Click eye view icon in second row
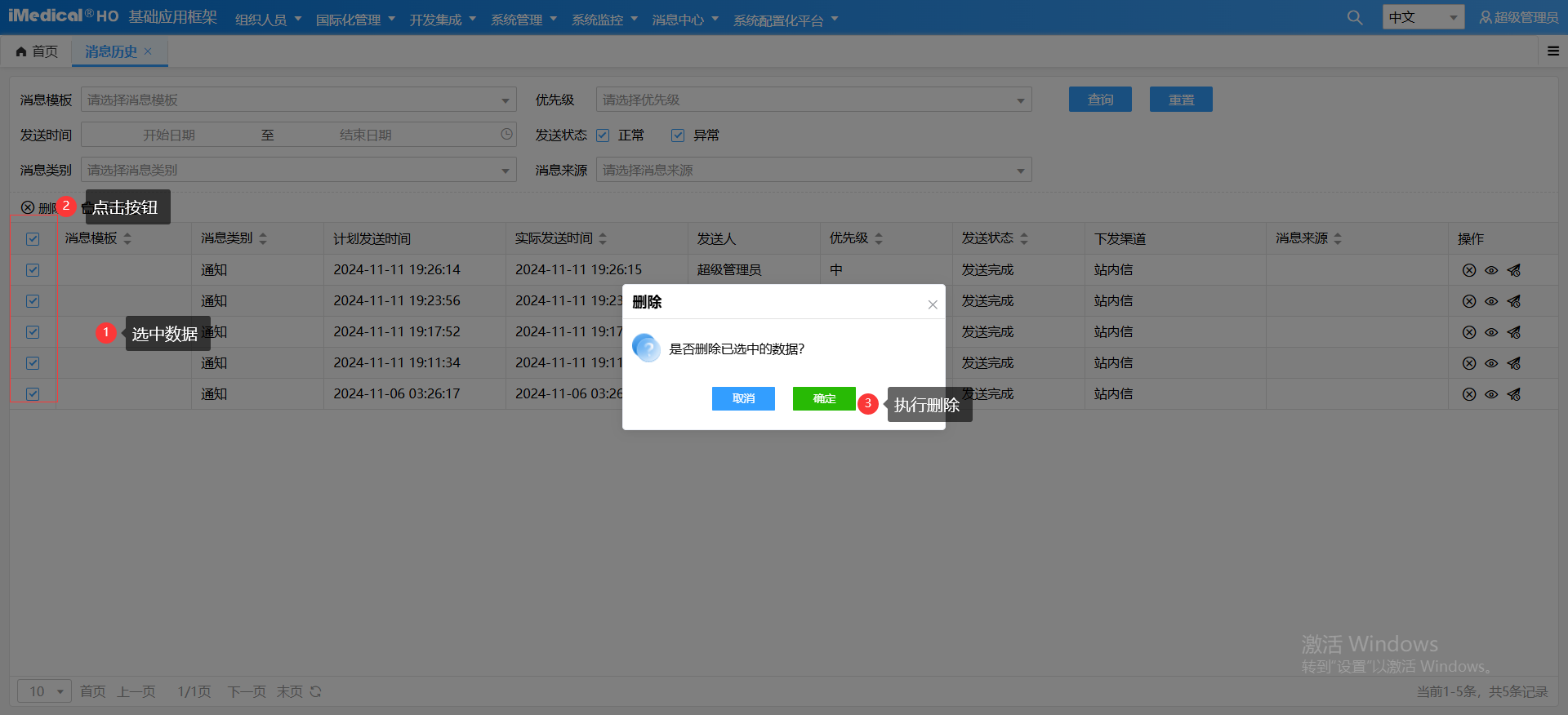Viewport: 1568px width, 715px height. click(x=1490, y=301)
